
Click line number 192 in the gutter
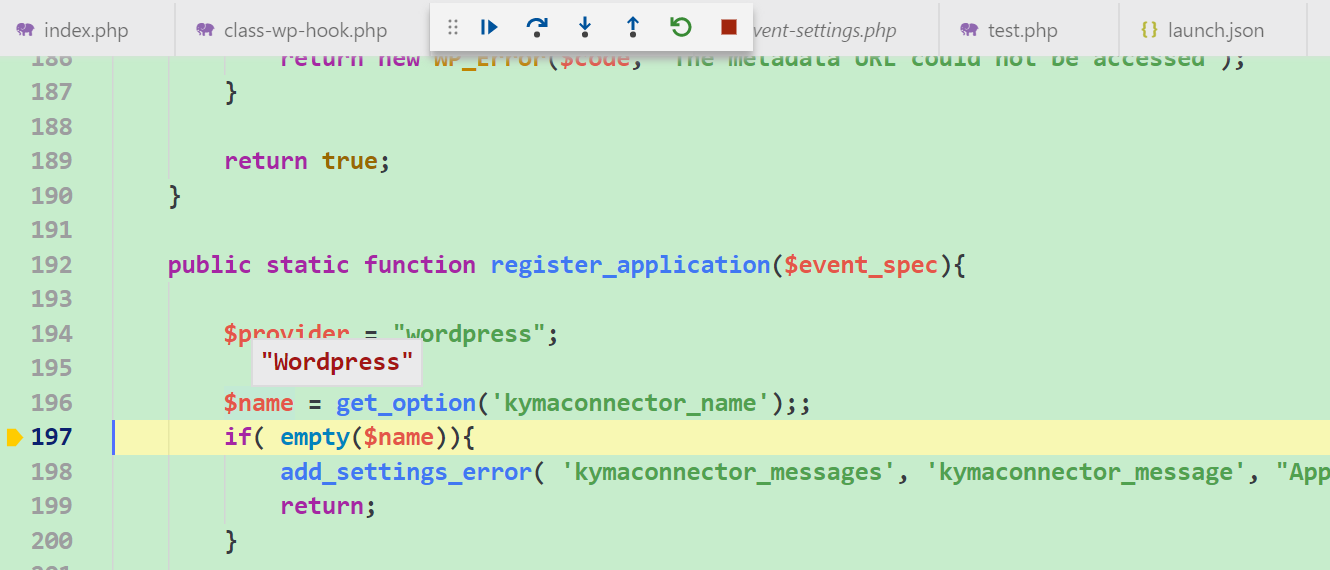pos(52,265)
